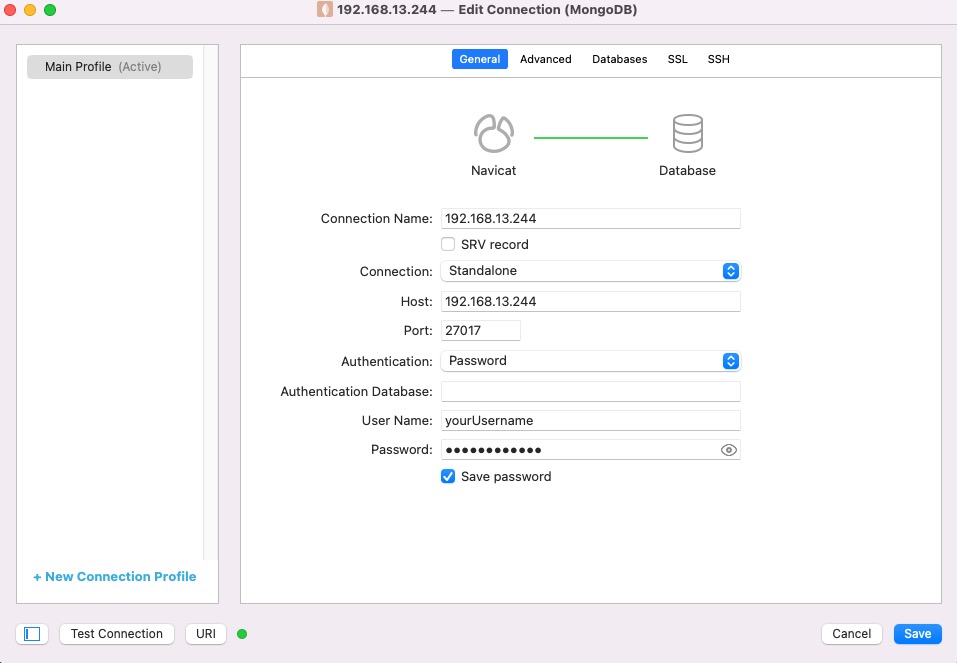Open the SSL tab
This screenshot has width=957, height=663.
pos(677,59)
